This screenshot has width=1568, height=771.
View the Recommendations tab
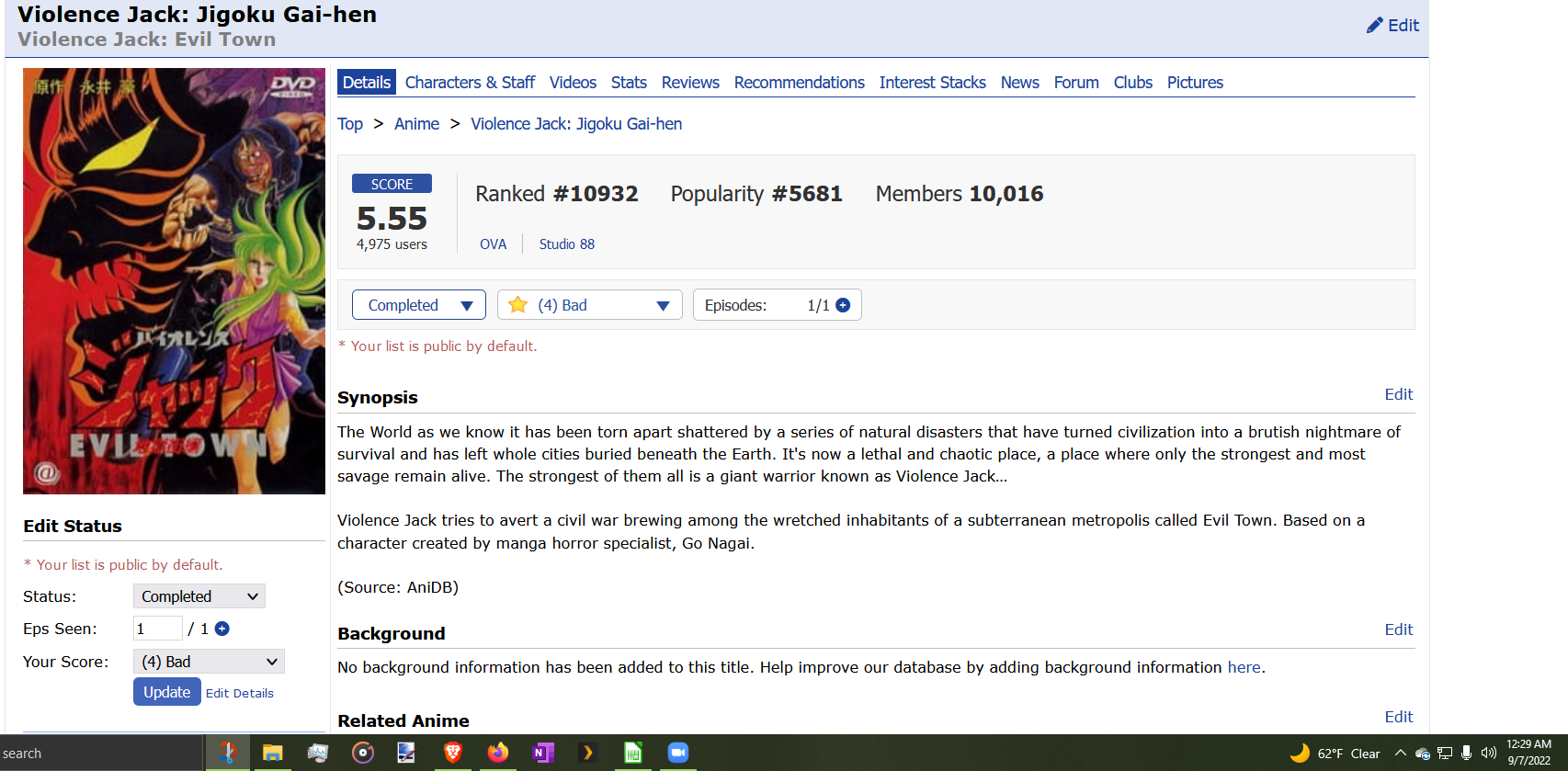[800, 83]
